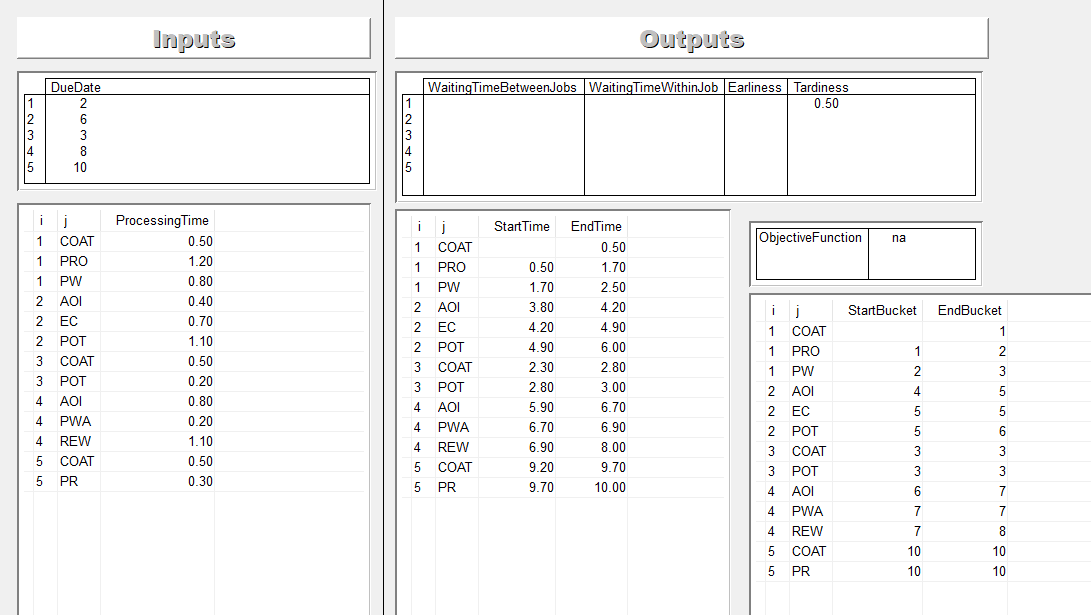
Task: Click the Tardiness column header
Action: click(x=820, y=87)
